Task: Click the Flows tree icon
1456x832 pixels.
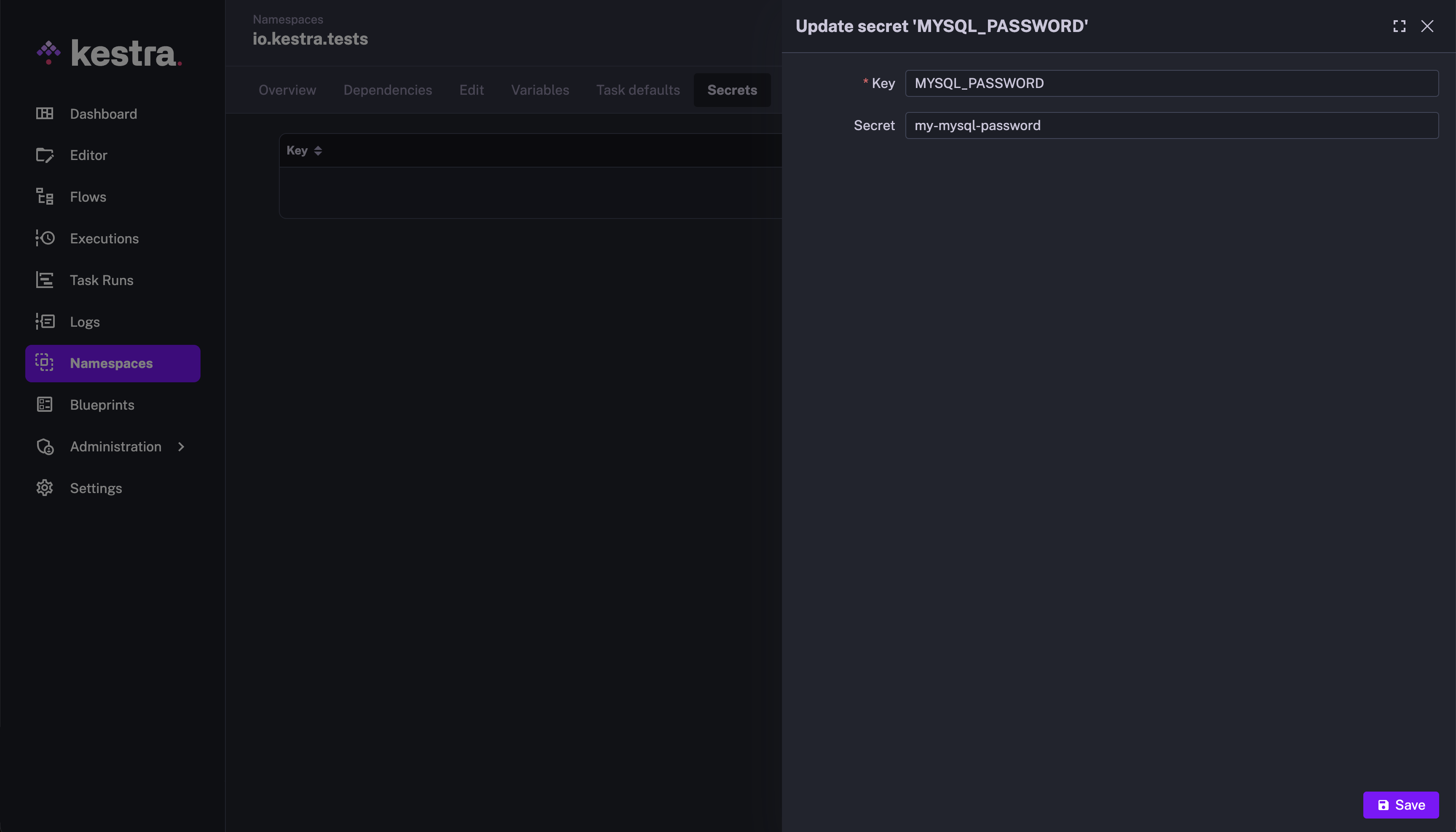Action: click(45, 197)
